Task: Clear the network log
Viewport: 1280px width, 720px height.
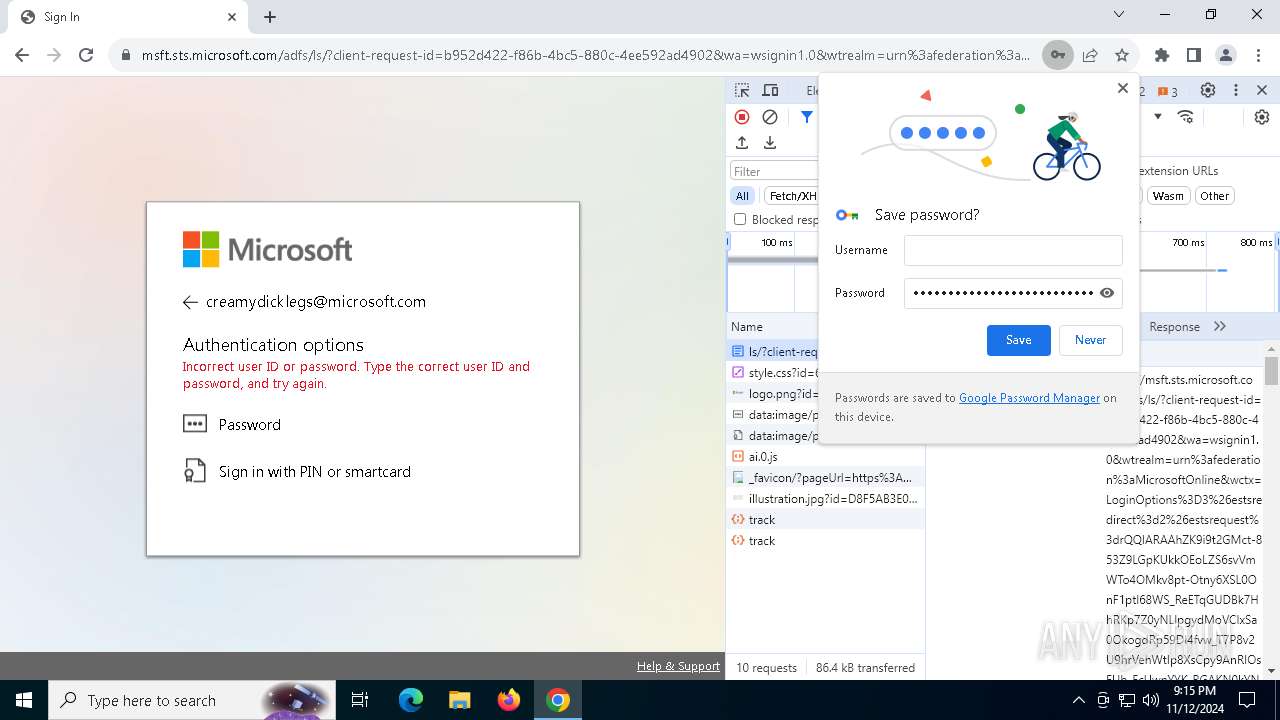Action: tap(770, 117)
